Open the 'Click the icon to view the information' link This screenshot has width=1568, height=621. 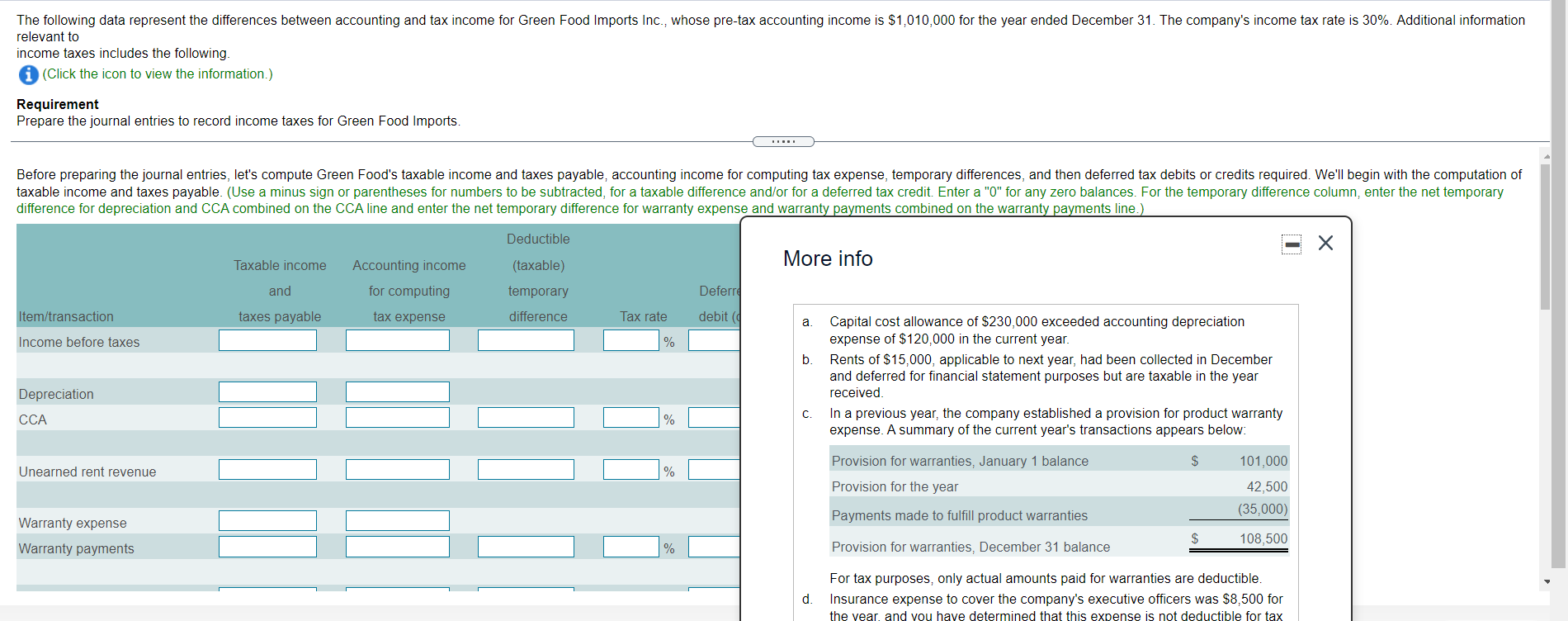(158, 74)
